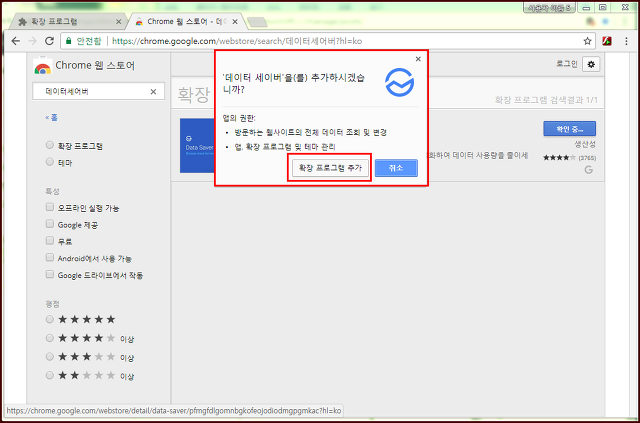Check Android에서 사용 가능 checkbox
This screenshot has width=640, height=423.
pyautogui.click(x=50, y=257)
